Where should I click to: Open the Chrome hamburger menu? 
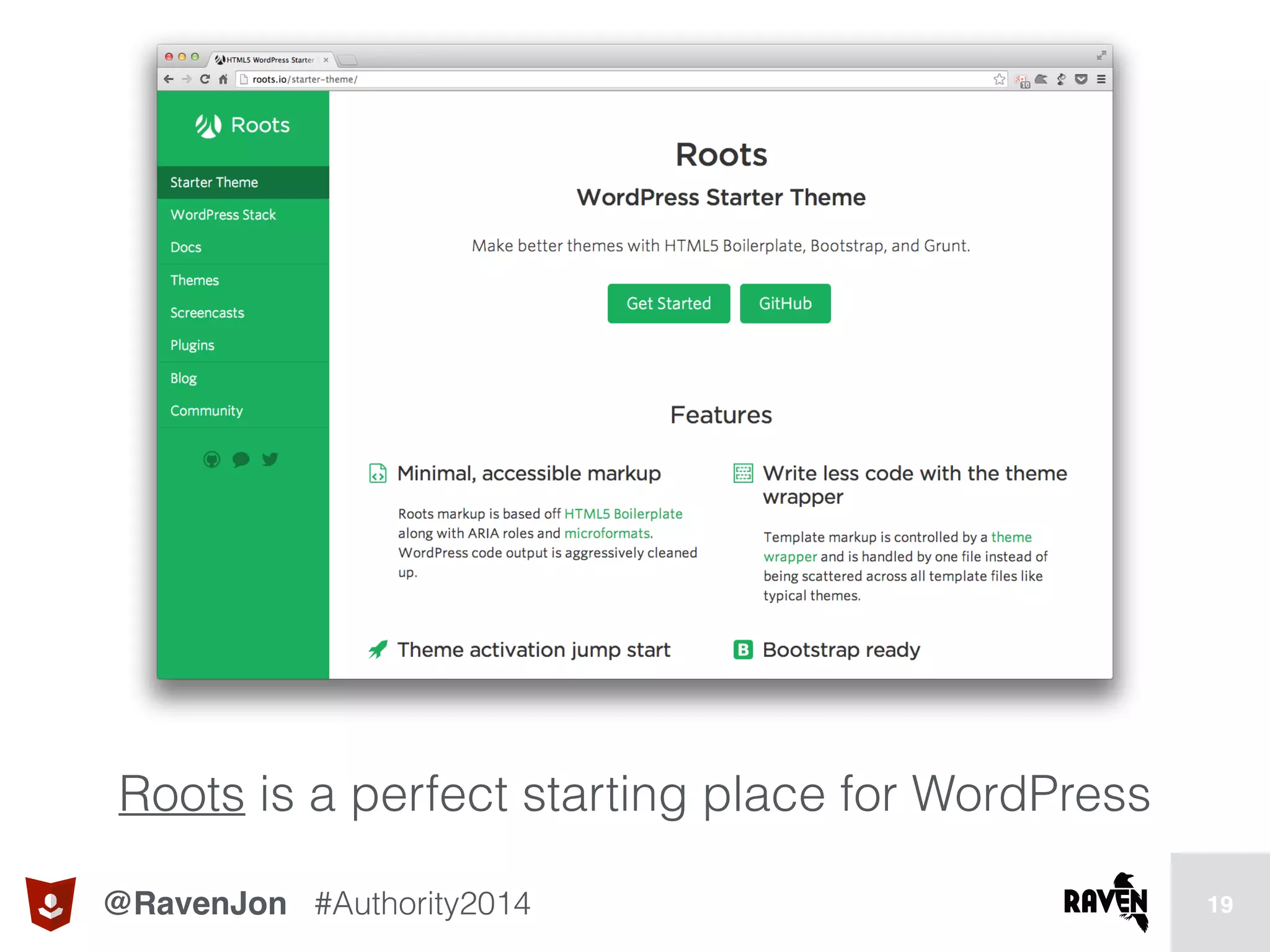1101,79
